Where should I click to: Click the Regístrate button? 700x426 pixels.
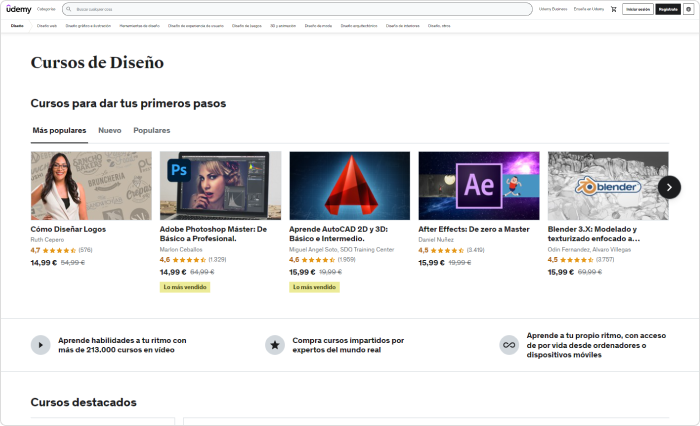coord(668,9)
